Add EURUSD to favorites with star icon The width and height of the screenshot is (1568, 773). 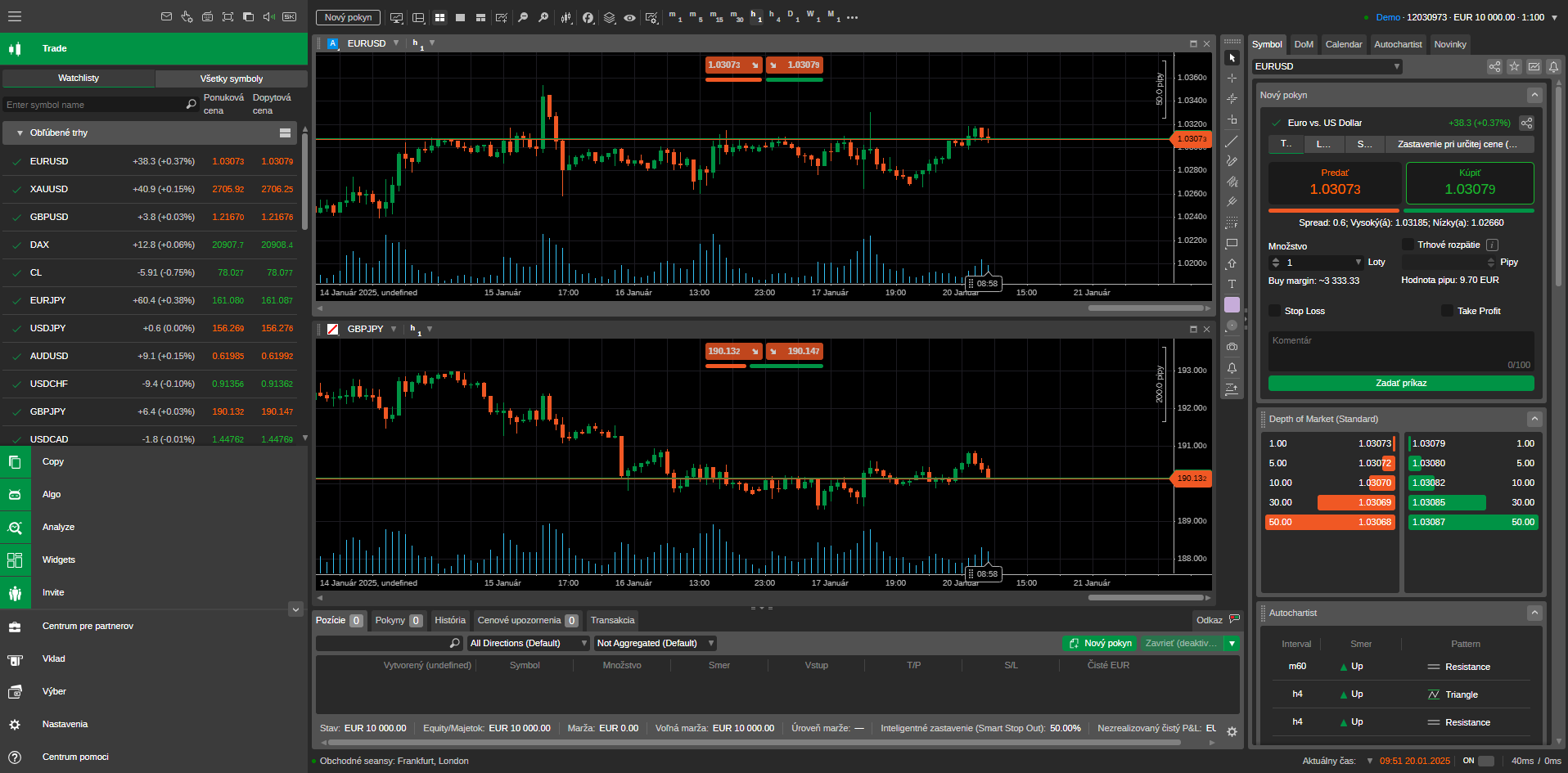[1514, 66]
